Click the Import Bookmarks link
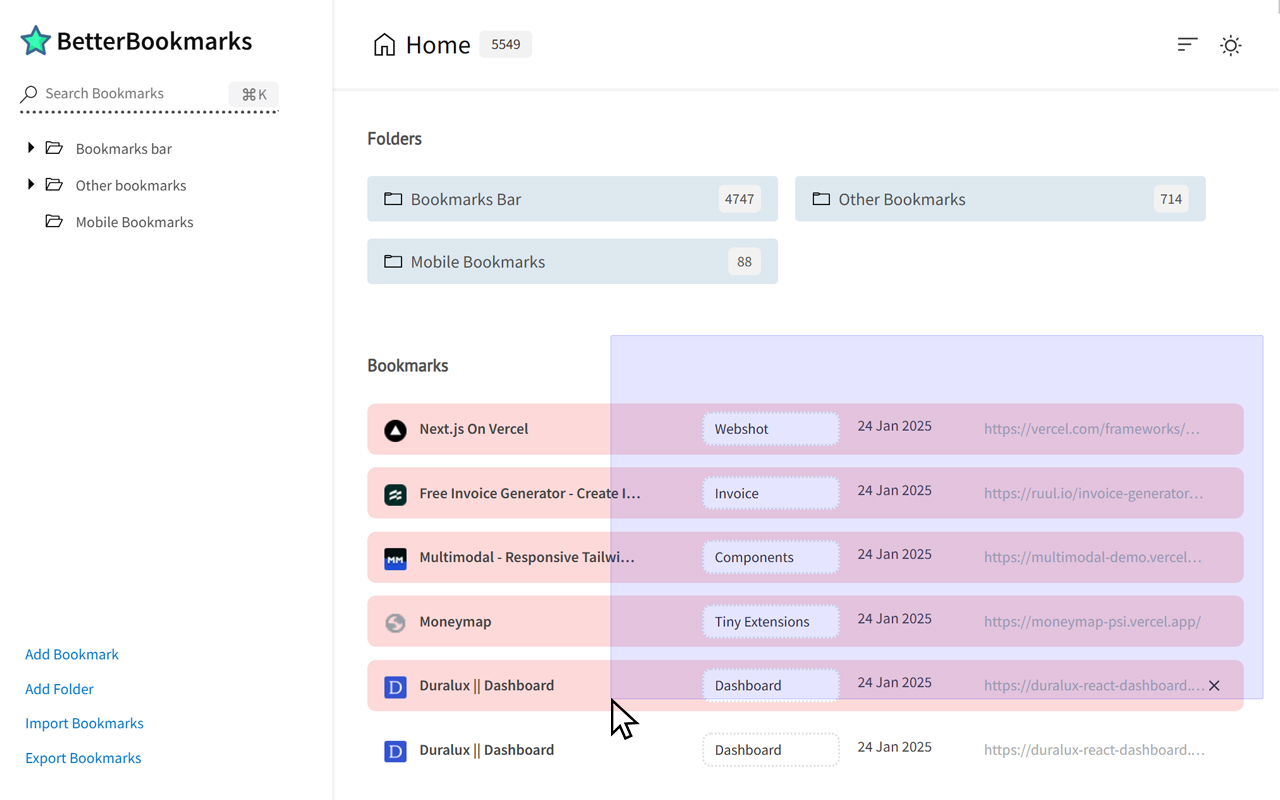The height and width of the screenshot is (800, 1280). pyautogui.click(x=84, y=723)
